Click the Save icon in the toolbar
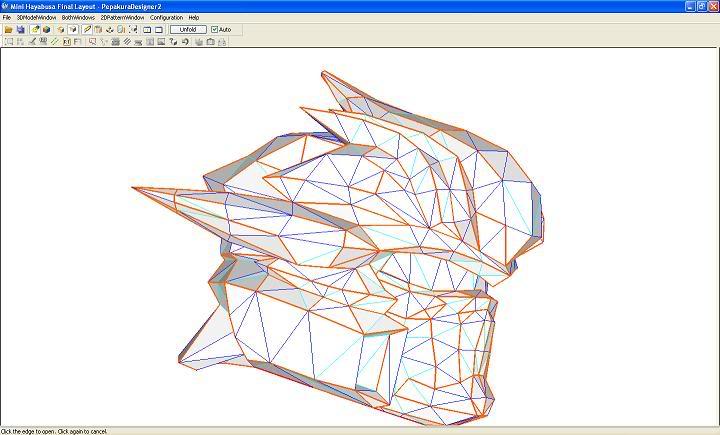The height and width of the screenshot is (435, 720). click(x=21, y=29)
